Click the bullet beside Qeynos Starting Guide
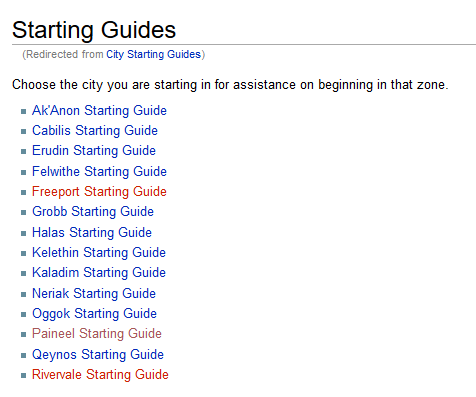 coord(23,355)
